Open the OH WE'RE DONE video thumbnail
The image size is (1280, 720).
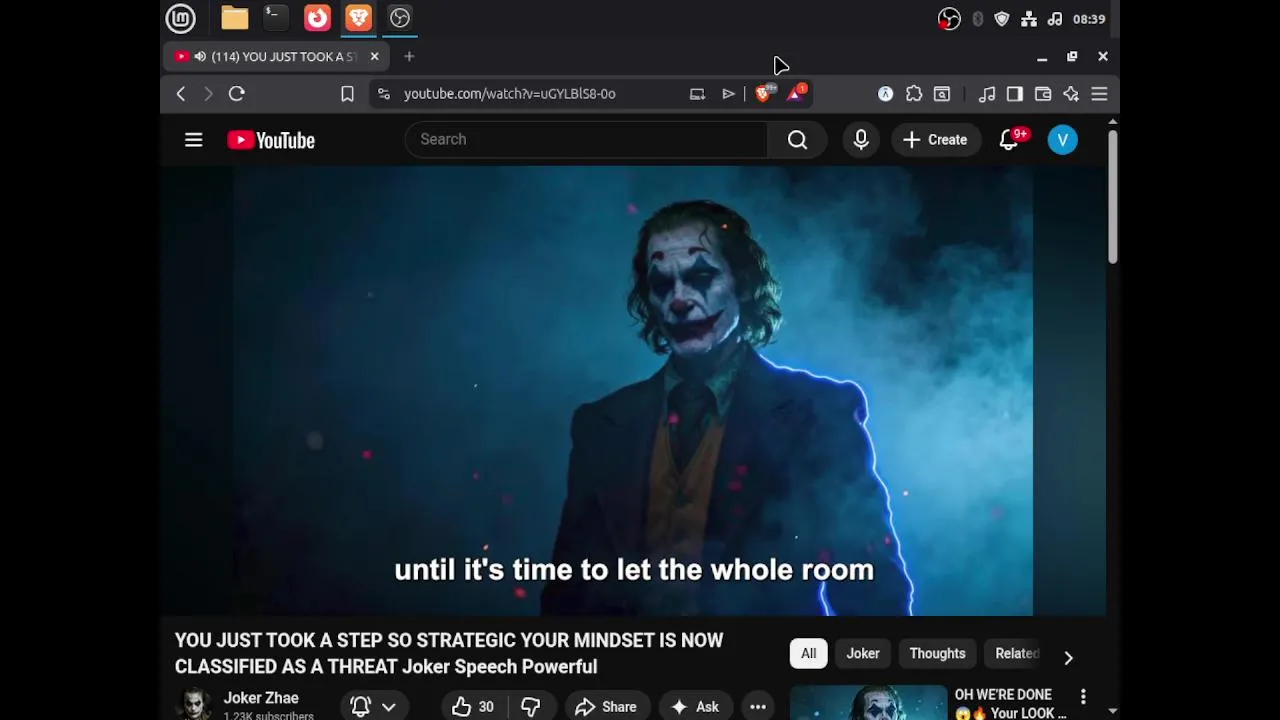868,703
